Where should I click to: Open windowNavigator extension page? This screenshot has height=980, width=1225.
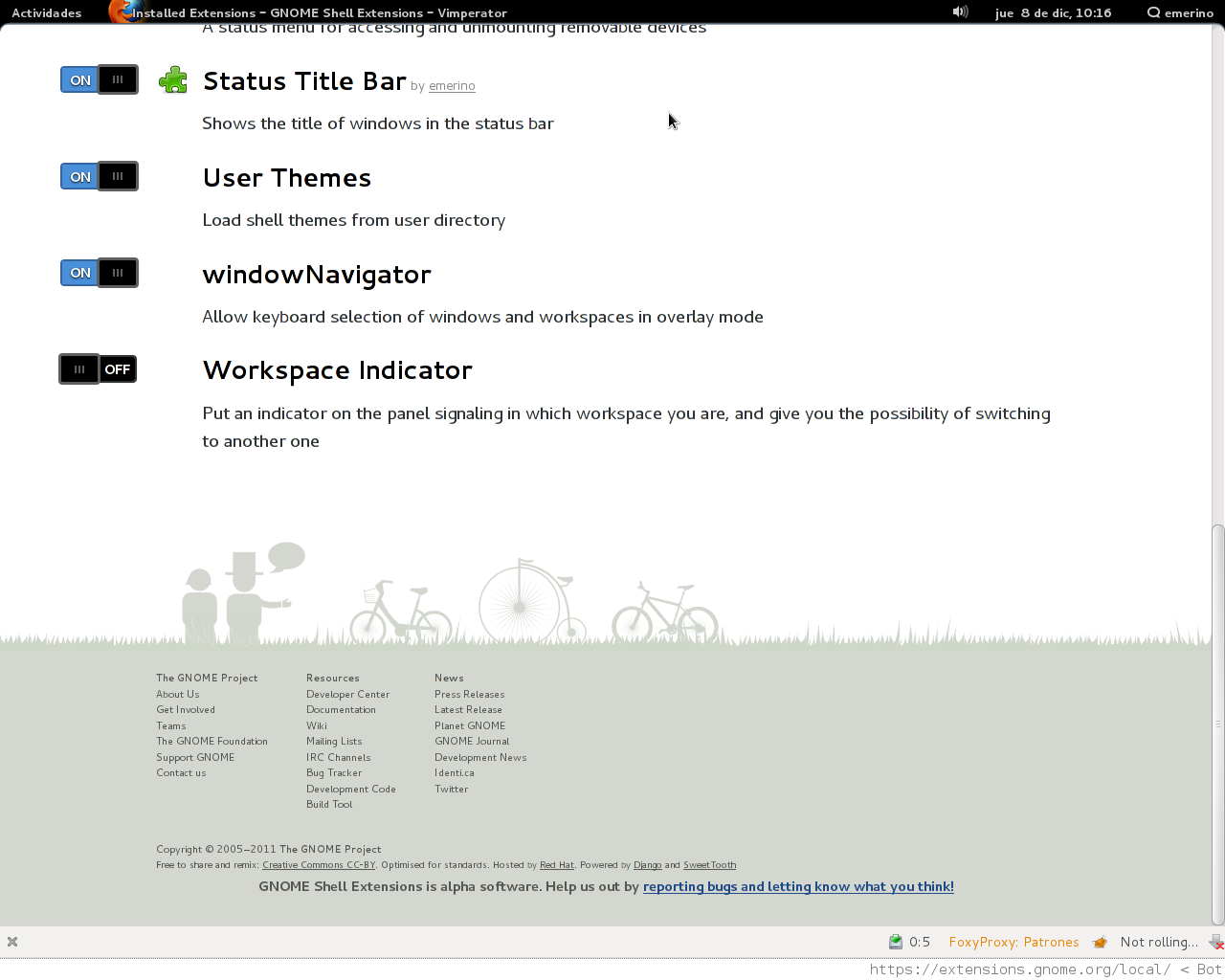317,275
